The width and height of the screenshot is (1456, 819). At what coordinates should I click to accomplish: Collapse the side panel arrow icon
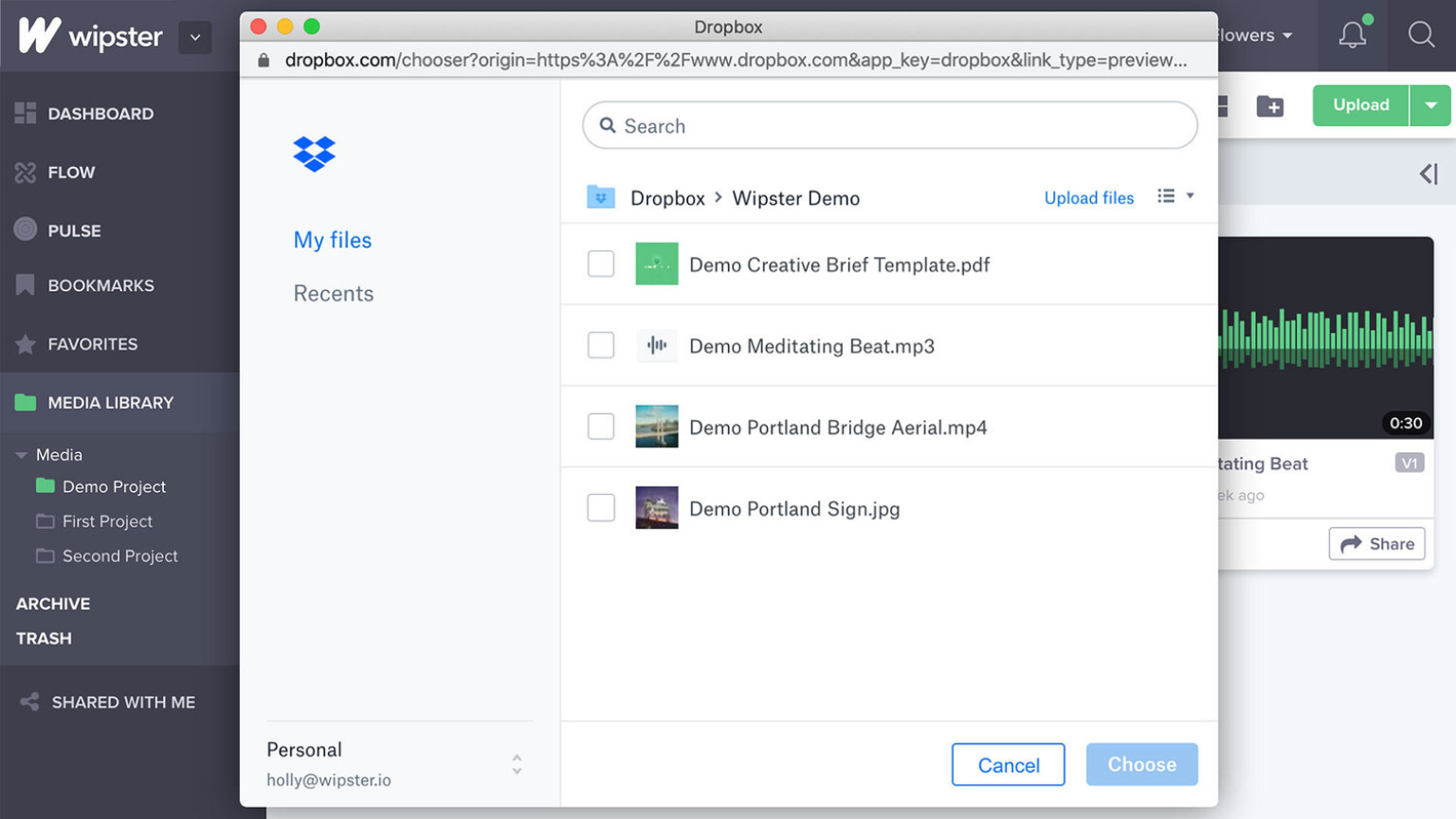point(1429,173)
